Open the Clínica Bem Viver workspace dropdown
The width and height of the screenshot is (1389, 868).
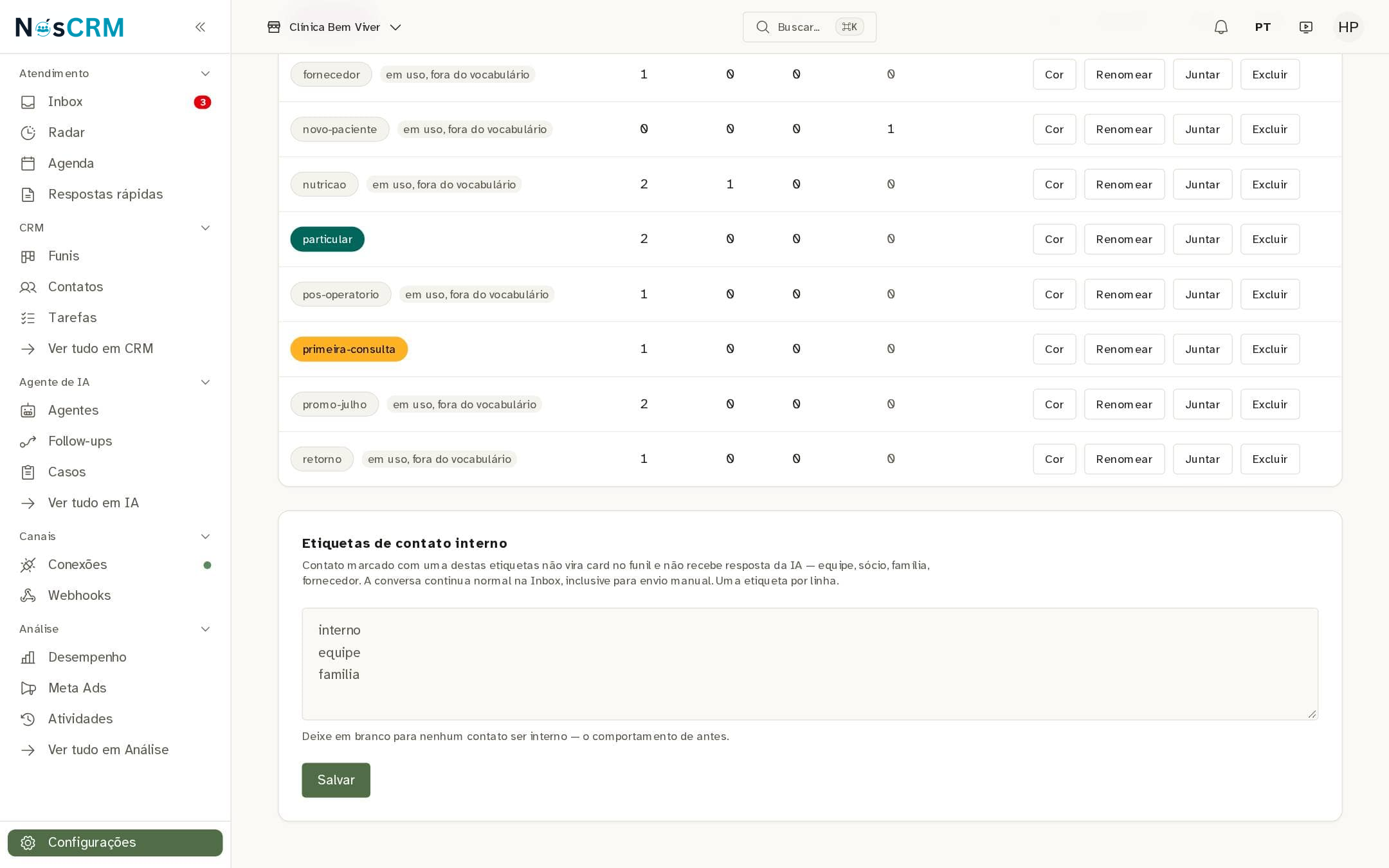(x=334, y=27)
